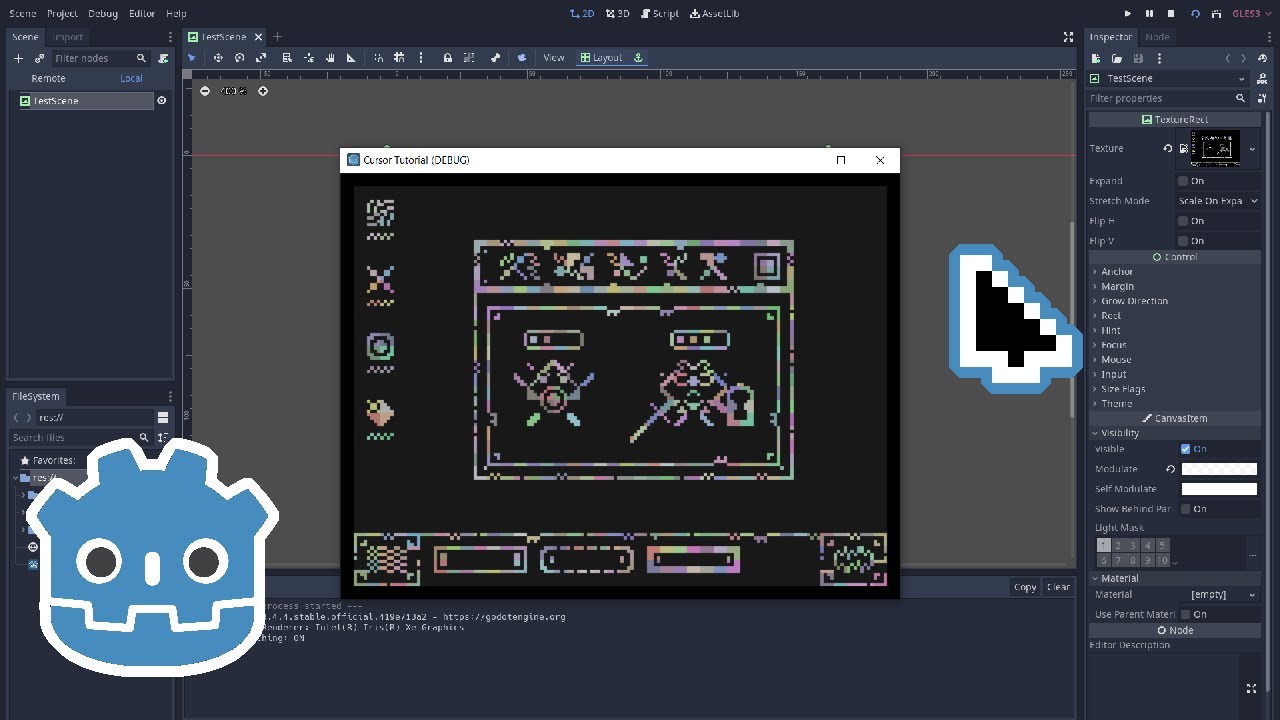Pause the running scene
The width and height of the screenshot is (1280, 720).
pyautogui.click(x=1150, y=14)
